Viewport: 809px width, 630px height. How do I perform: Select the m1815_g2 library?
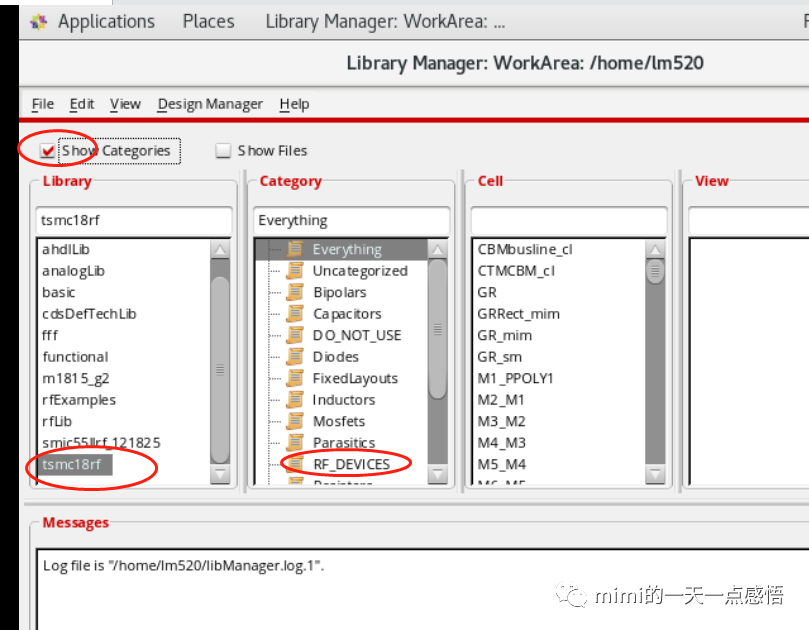[x=76, y=379]
